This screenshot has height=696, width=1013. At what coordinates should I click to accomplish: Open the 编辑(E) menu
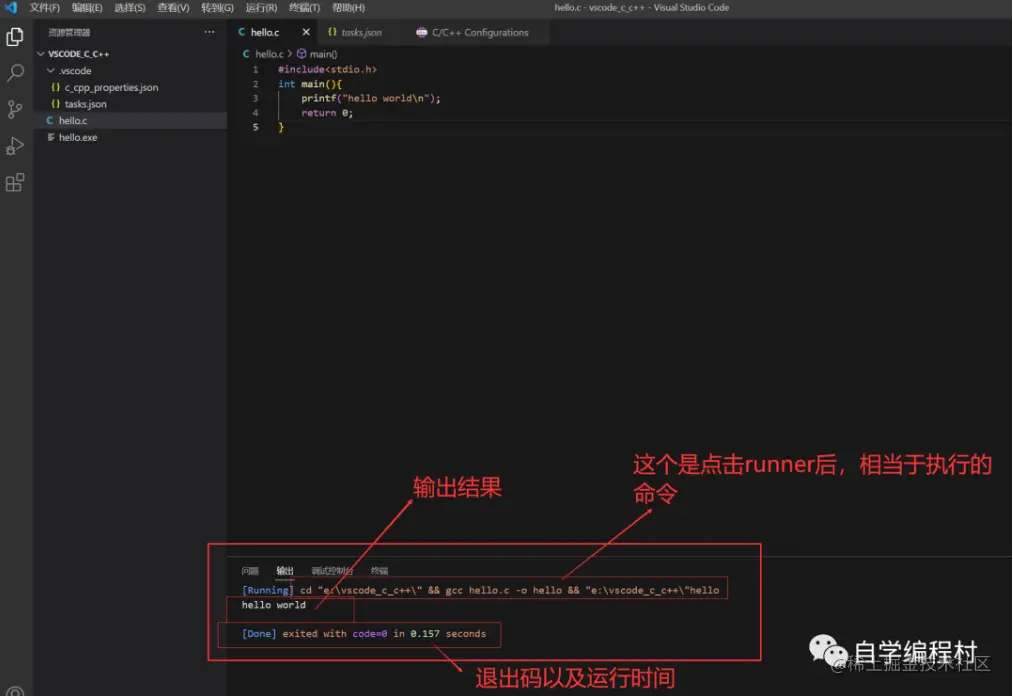(x=87, y=8)
